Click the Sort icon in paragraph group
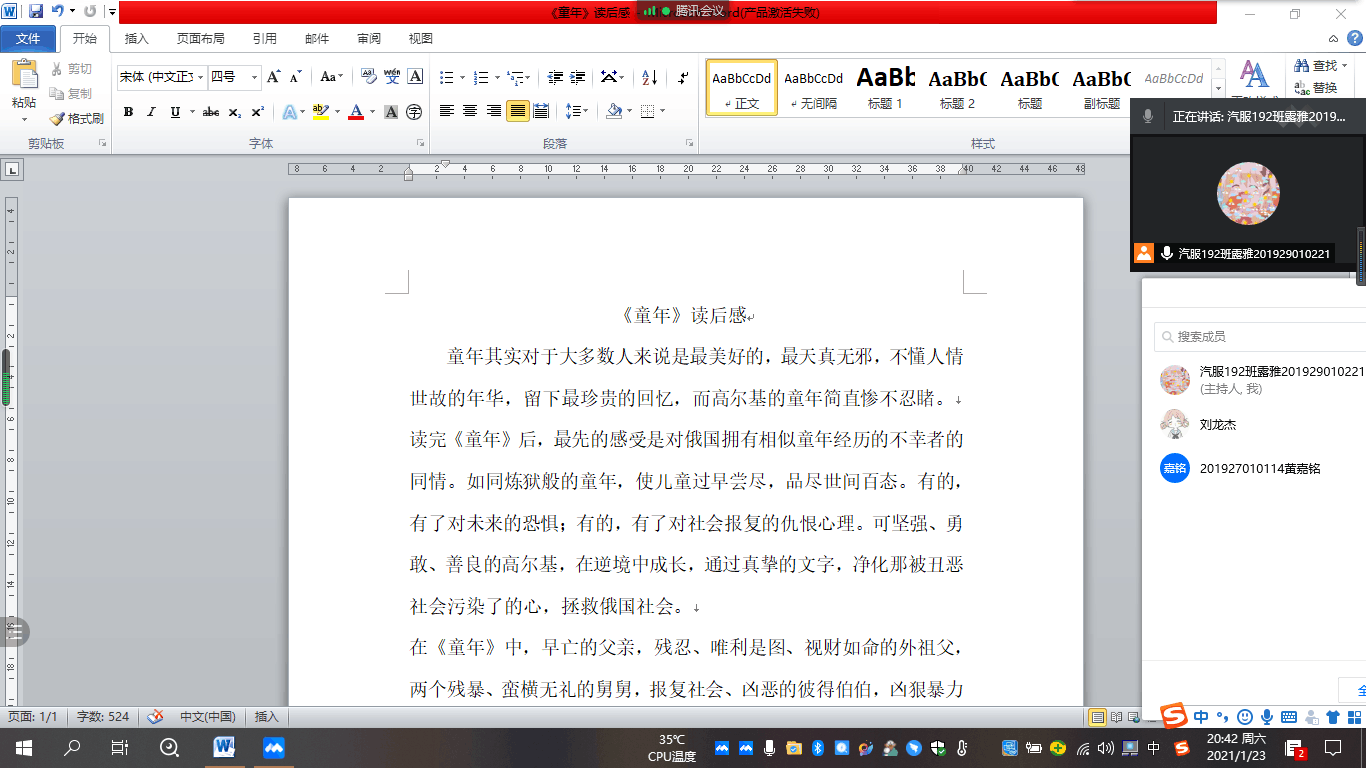The width and height of the screenshot is (1366, 768). (x=649, y=77)
